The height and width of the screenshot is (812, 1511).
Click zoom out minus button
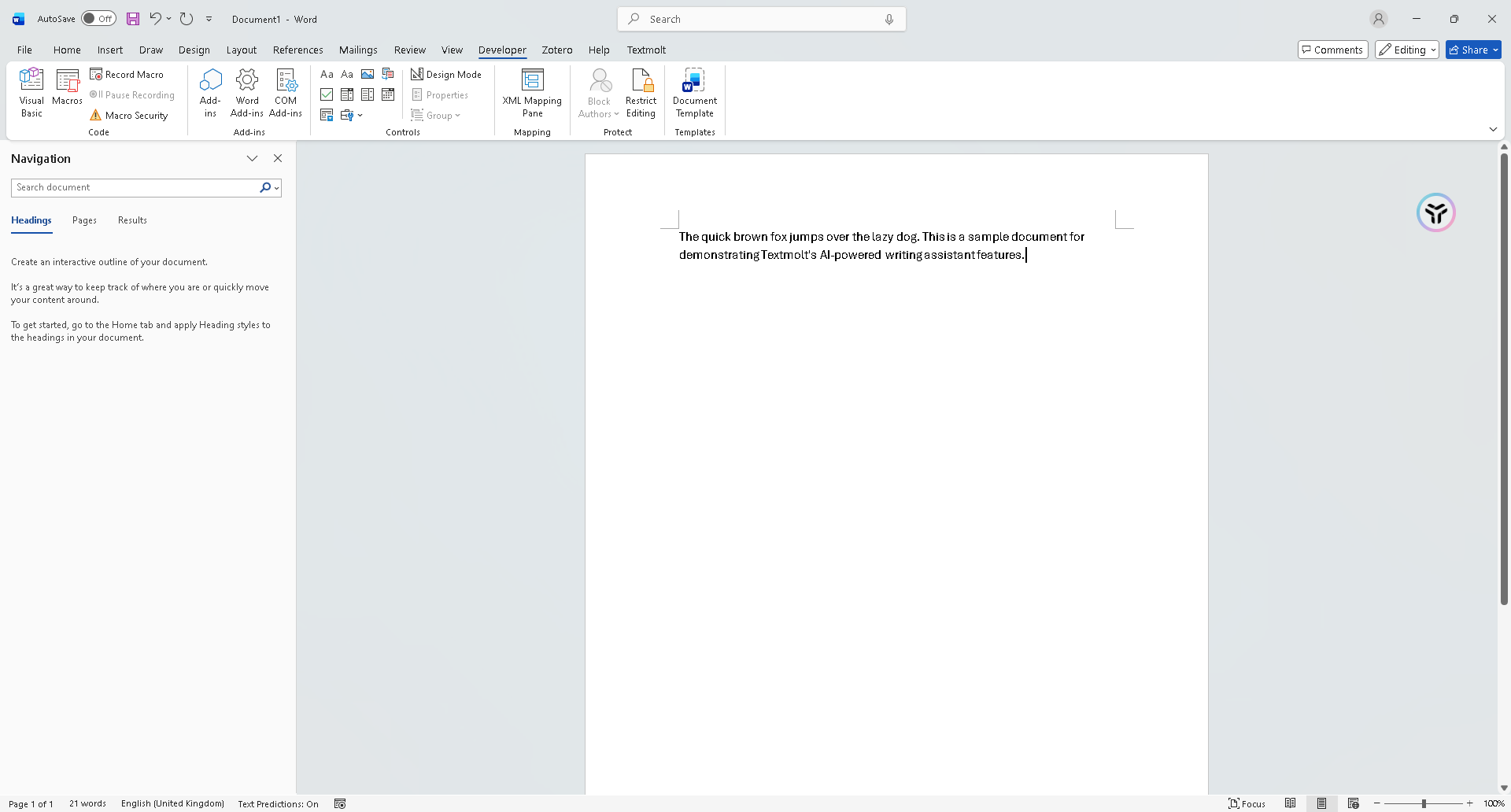(x=1377, y=803)
